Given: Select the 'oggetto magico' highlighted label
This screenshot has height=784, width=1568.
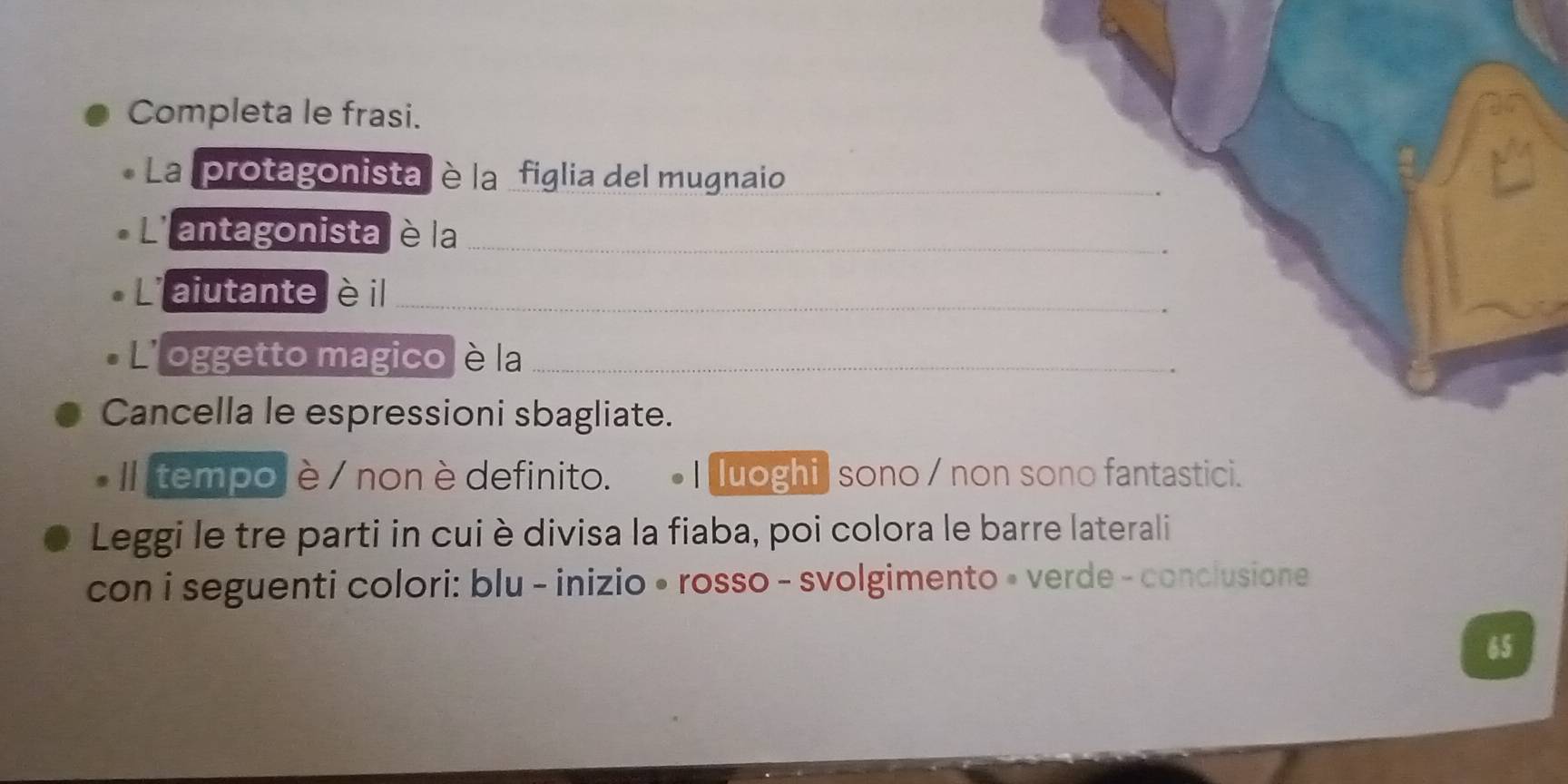Looking at the screenshot, I should tap(306, 355).
